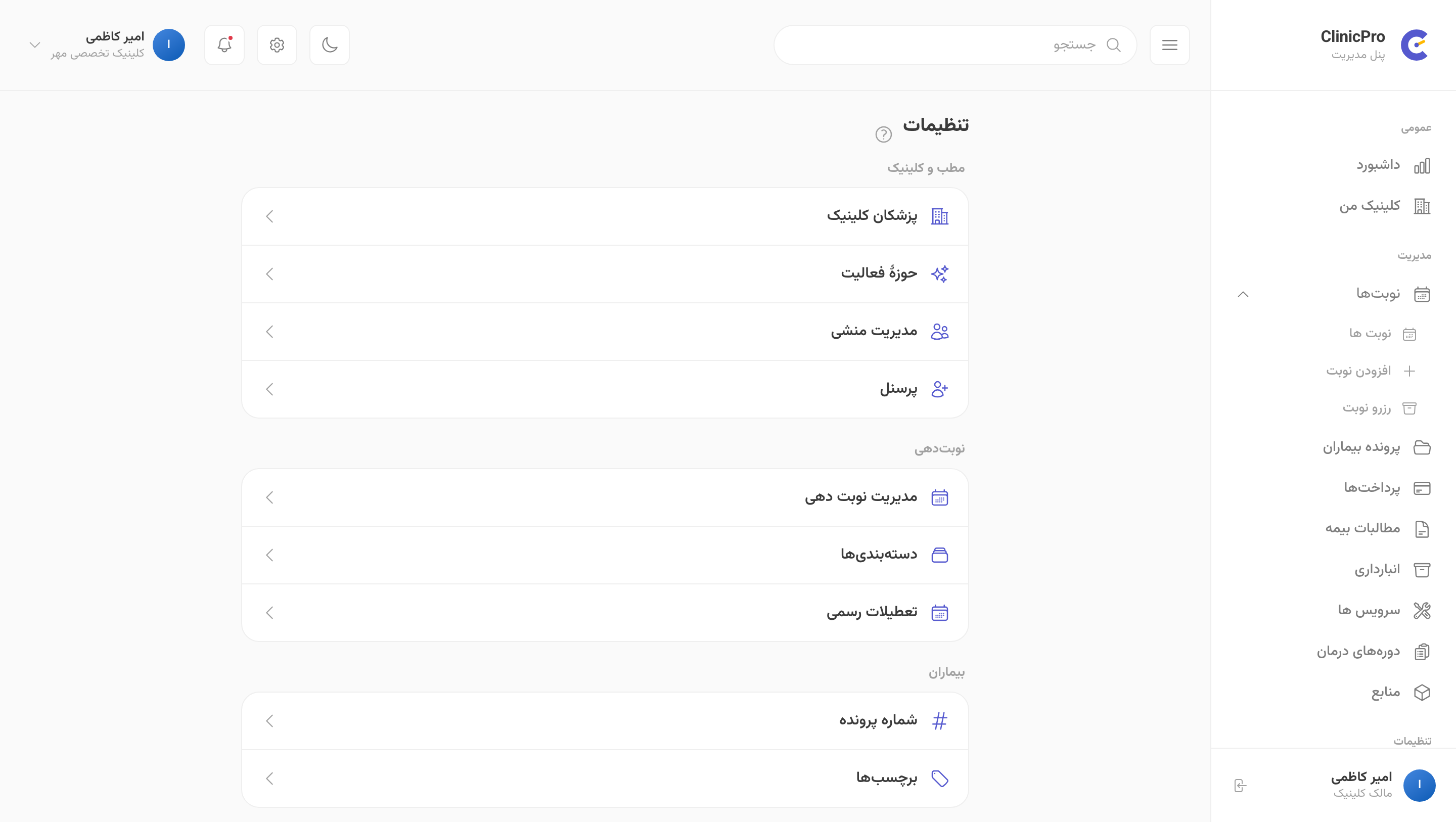Open the برچسب‌ها settings row
1456x822 pixels.
605,779
